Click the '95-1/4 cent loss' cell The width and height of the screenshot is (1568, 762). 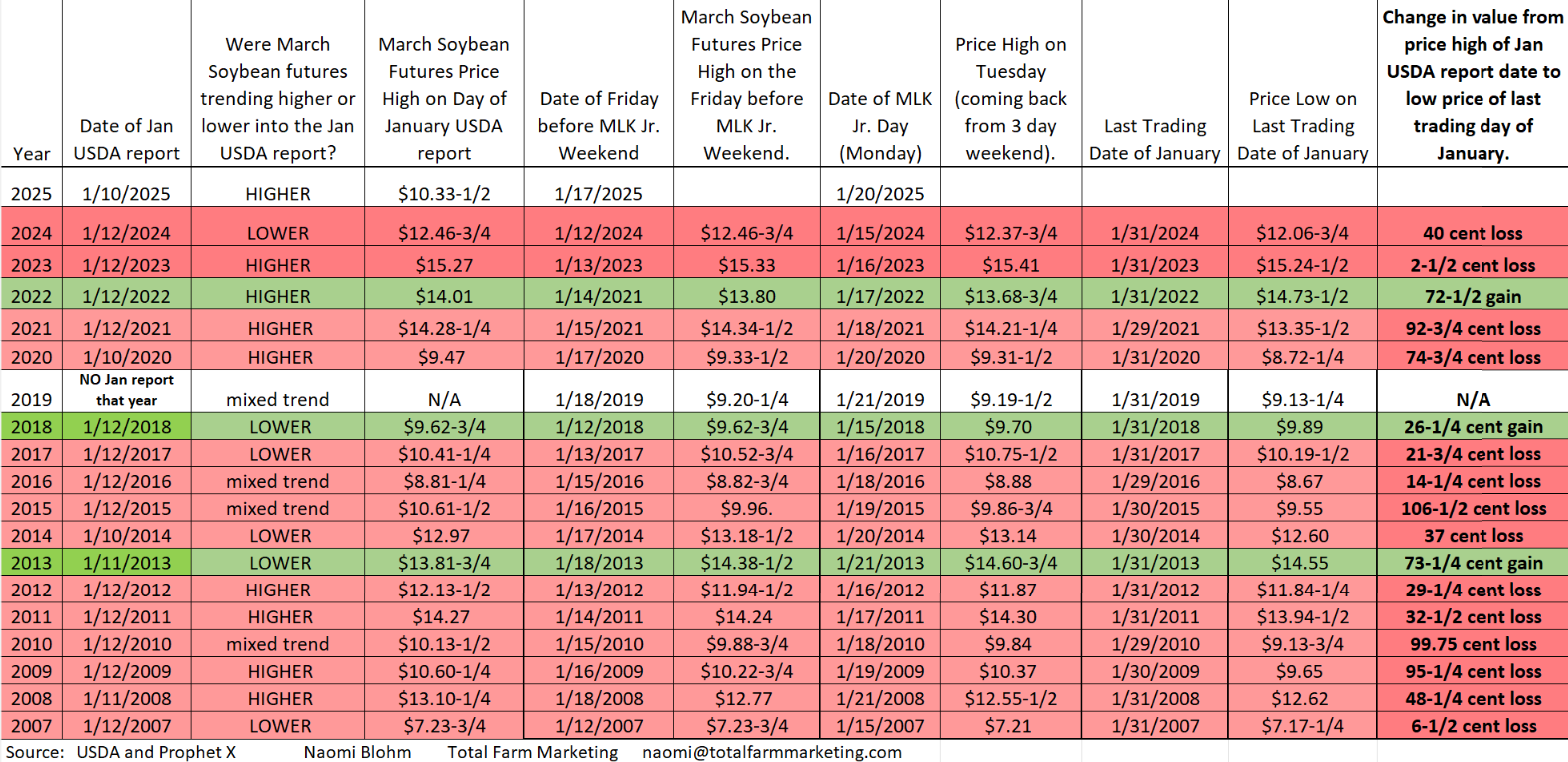[x=1472, y=671]
